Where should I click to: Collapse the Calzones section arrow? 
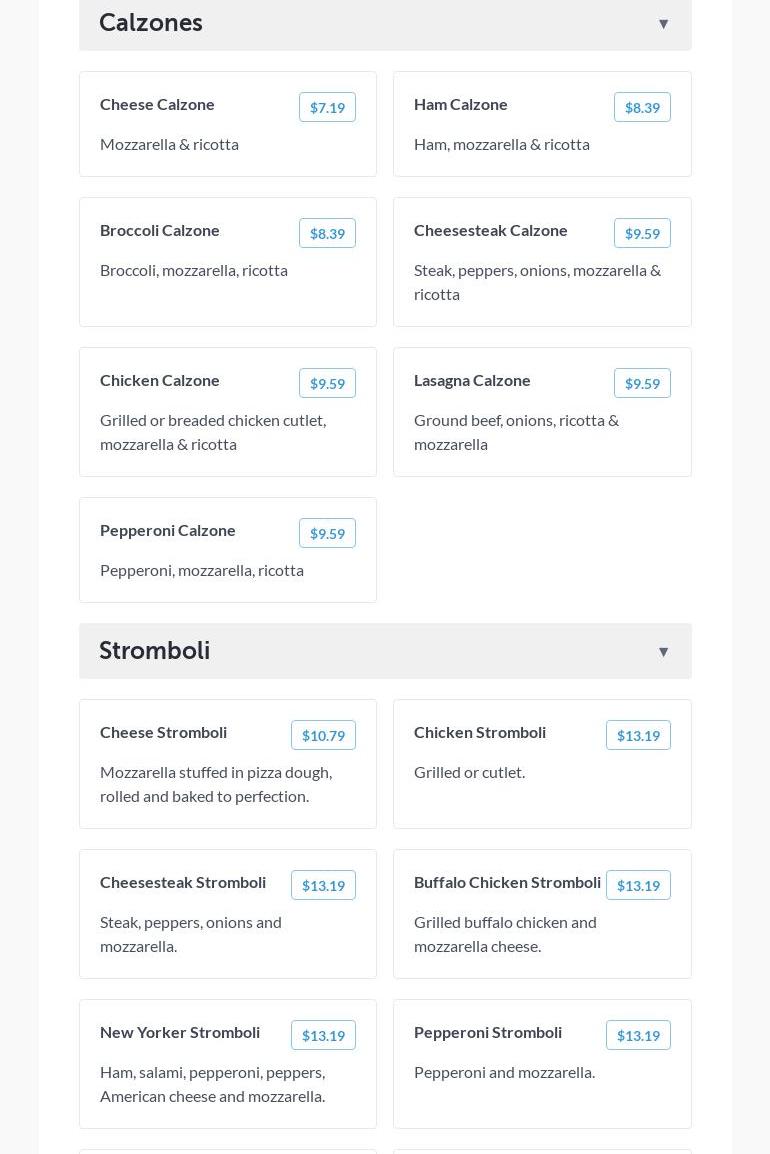pyautogui.click(x=663, y=24)
